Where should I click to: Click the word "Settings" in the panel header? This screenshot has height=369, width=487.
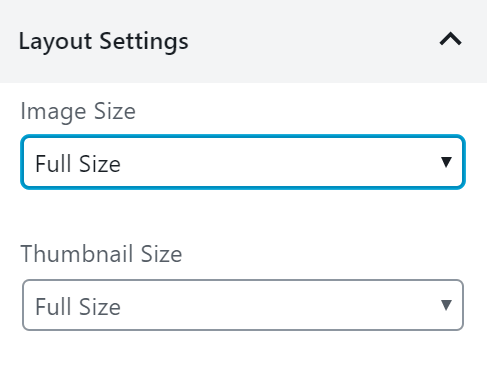(144, 41)
